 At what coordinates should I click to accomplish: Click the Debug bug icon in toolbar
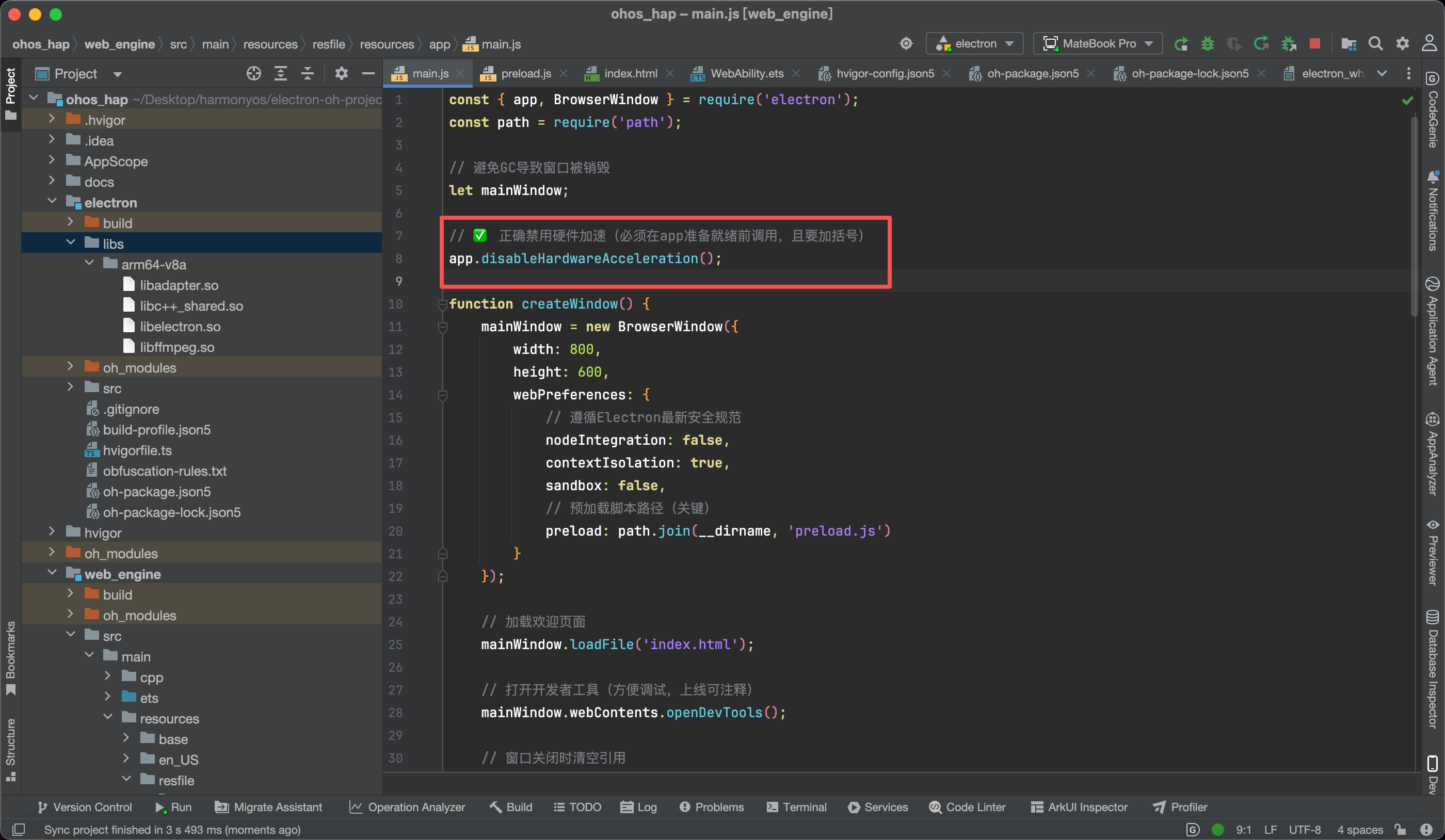1207,43
